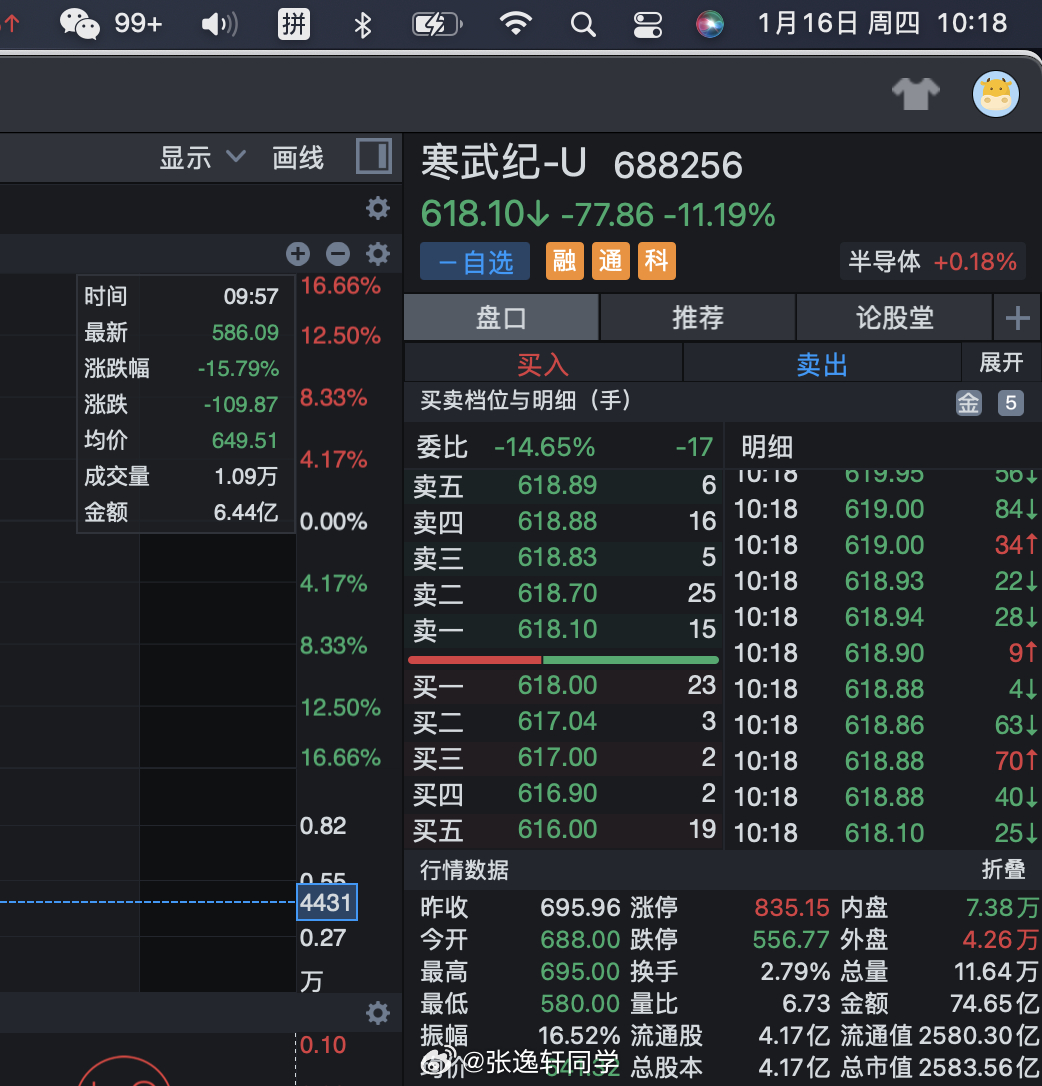This screenshot has width=1042, height=1086.
Task: Click the date and time in menu bar
Action: click(x=882, y=24)
